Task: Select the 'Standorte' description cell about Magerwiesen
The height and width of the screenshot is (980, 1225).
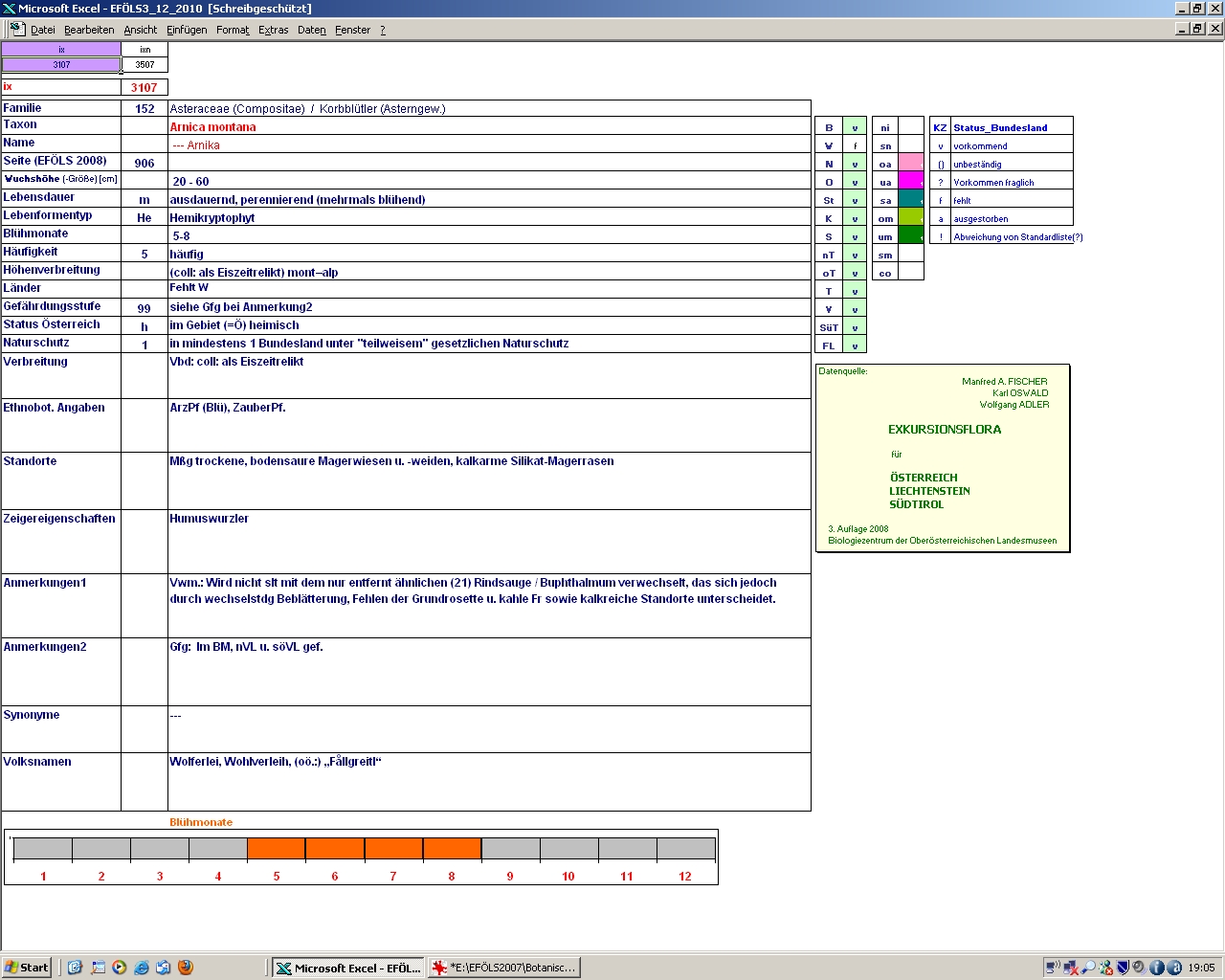Action: [489, 480]
